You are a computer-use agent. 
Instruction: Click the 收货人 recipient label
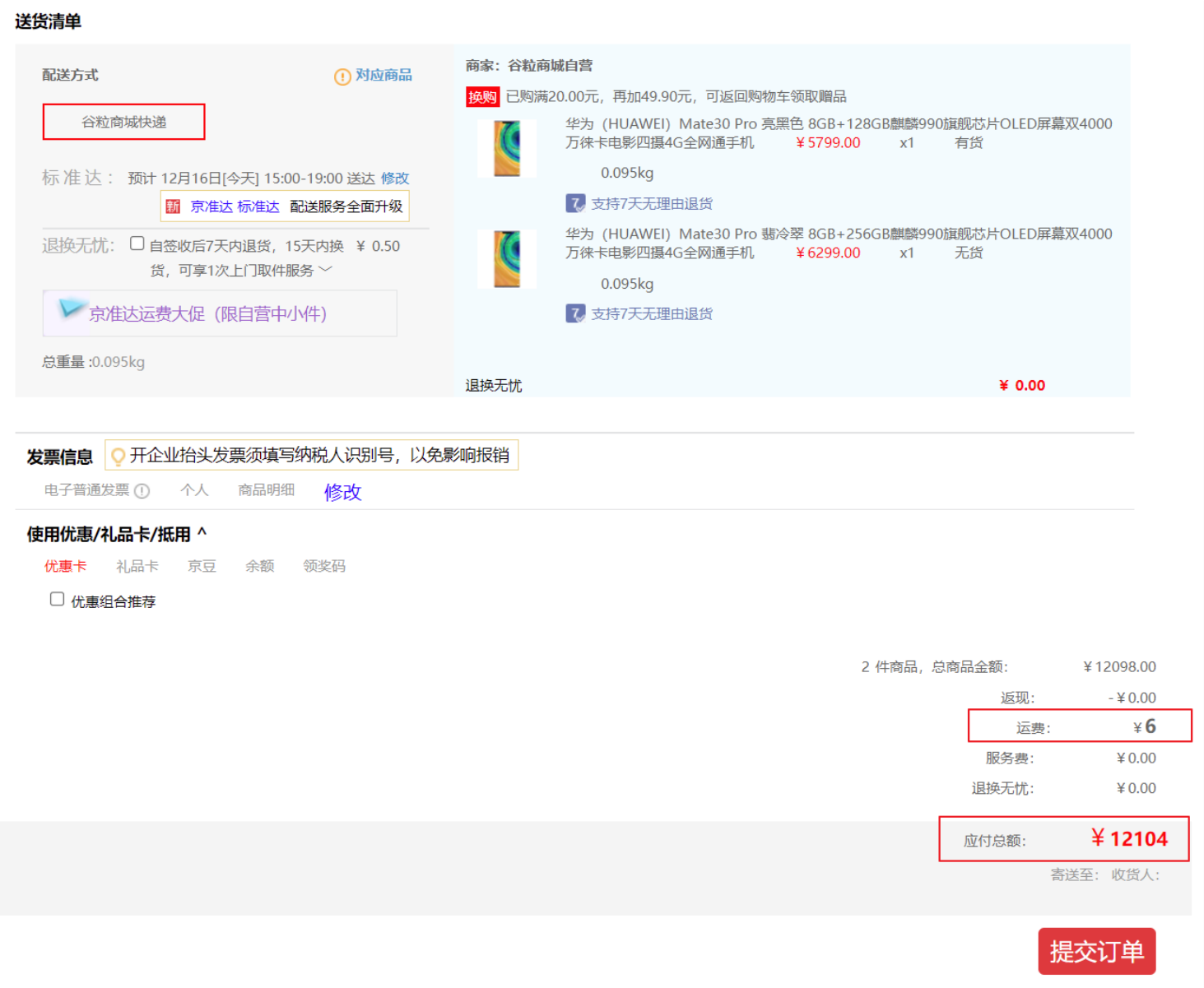[x=1136, y=875]
